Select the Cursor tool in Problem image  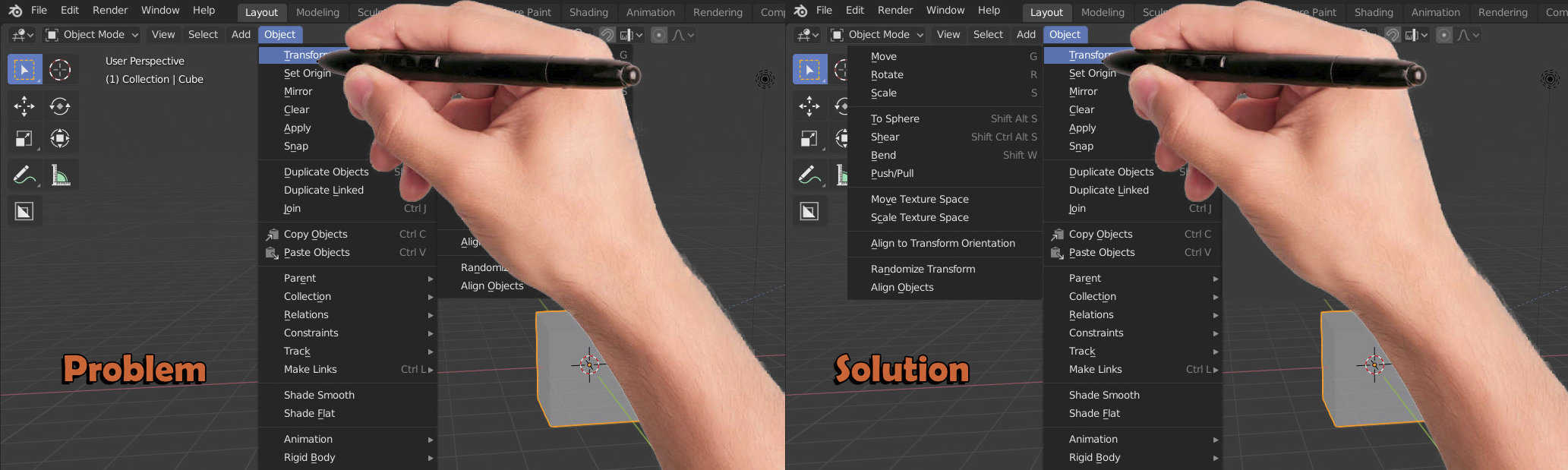(x=60, y=70)
